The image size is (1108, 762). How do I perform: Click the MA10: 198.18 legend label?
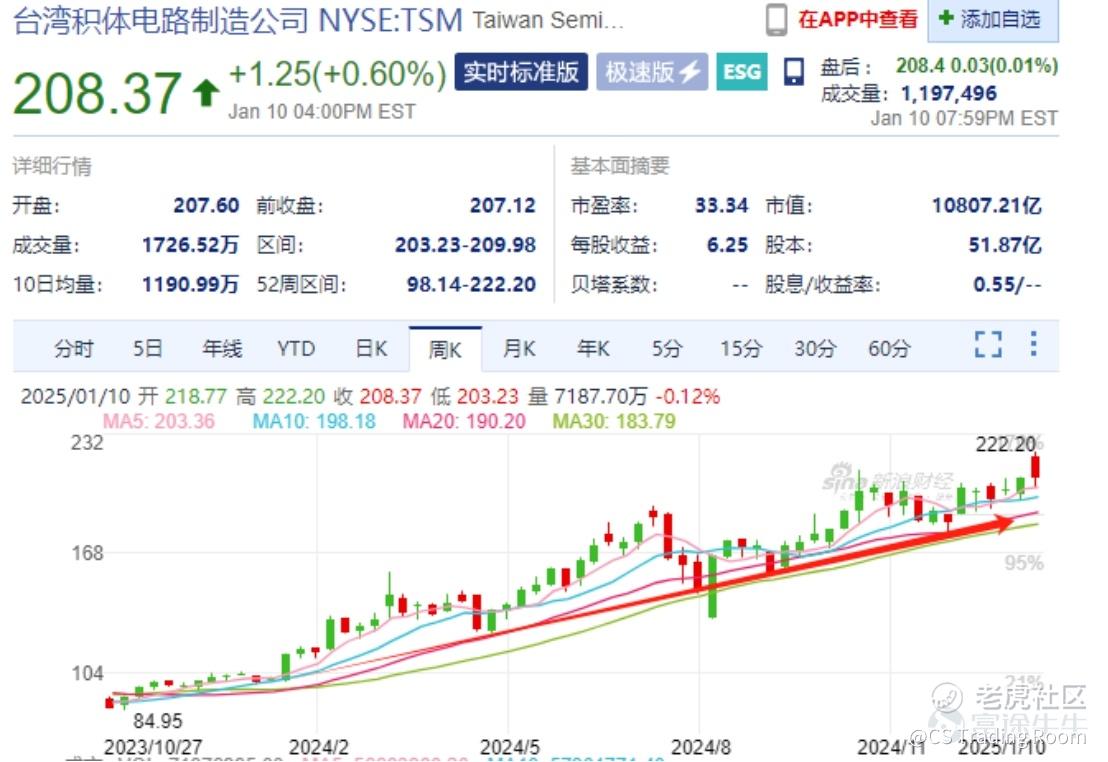(314, 421)
